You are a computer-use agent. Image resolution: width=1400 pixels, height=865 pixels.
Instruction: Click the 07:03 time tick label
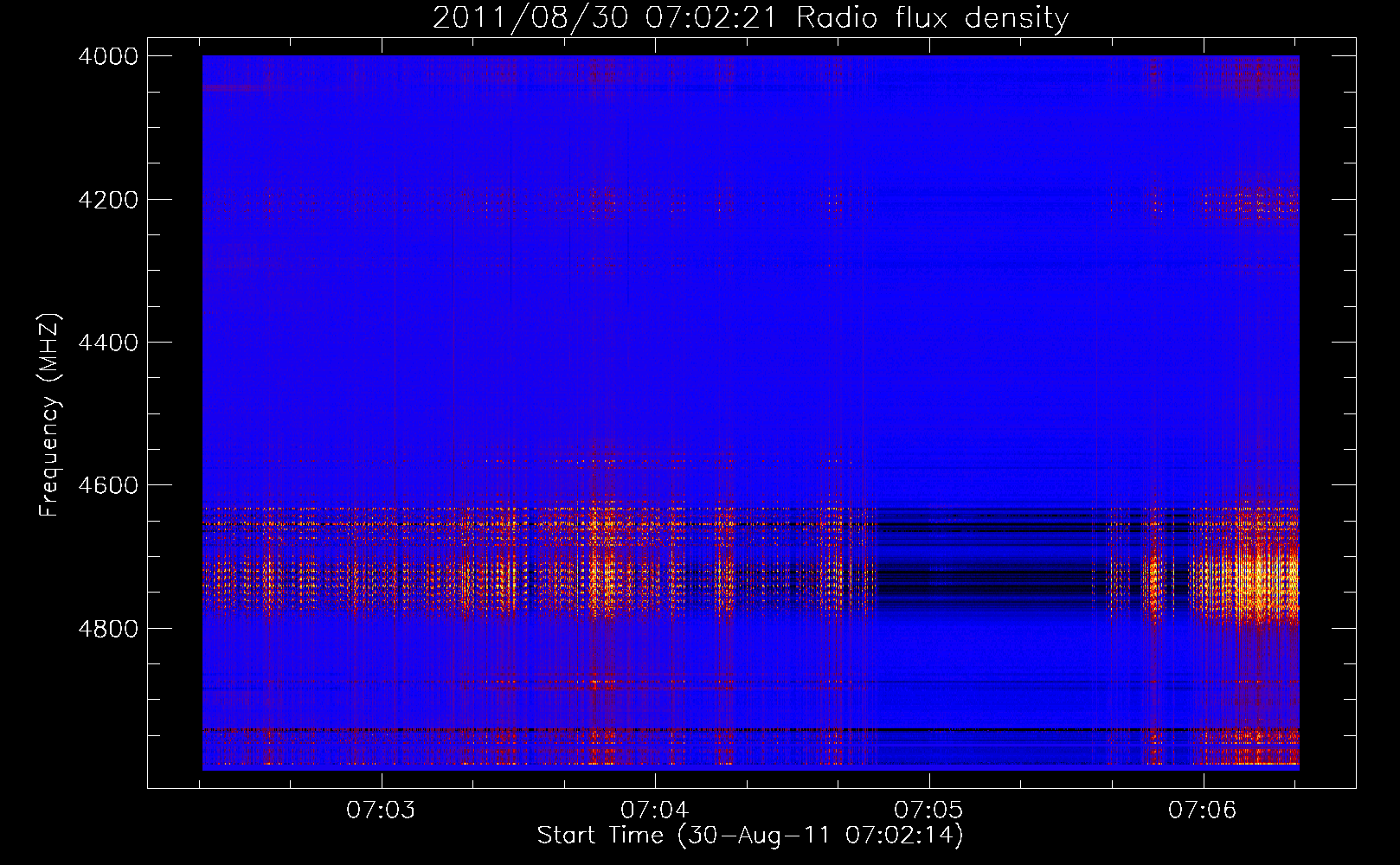pyautogui.click(x=381, y=811)
